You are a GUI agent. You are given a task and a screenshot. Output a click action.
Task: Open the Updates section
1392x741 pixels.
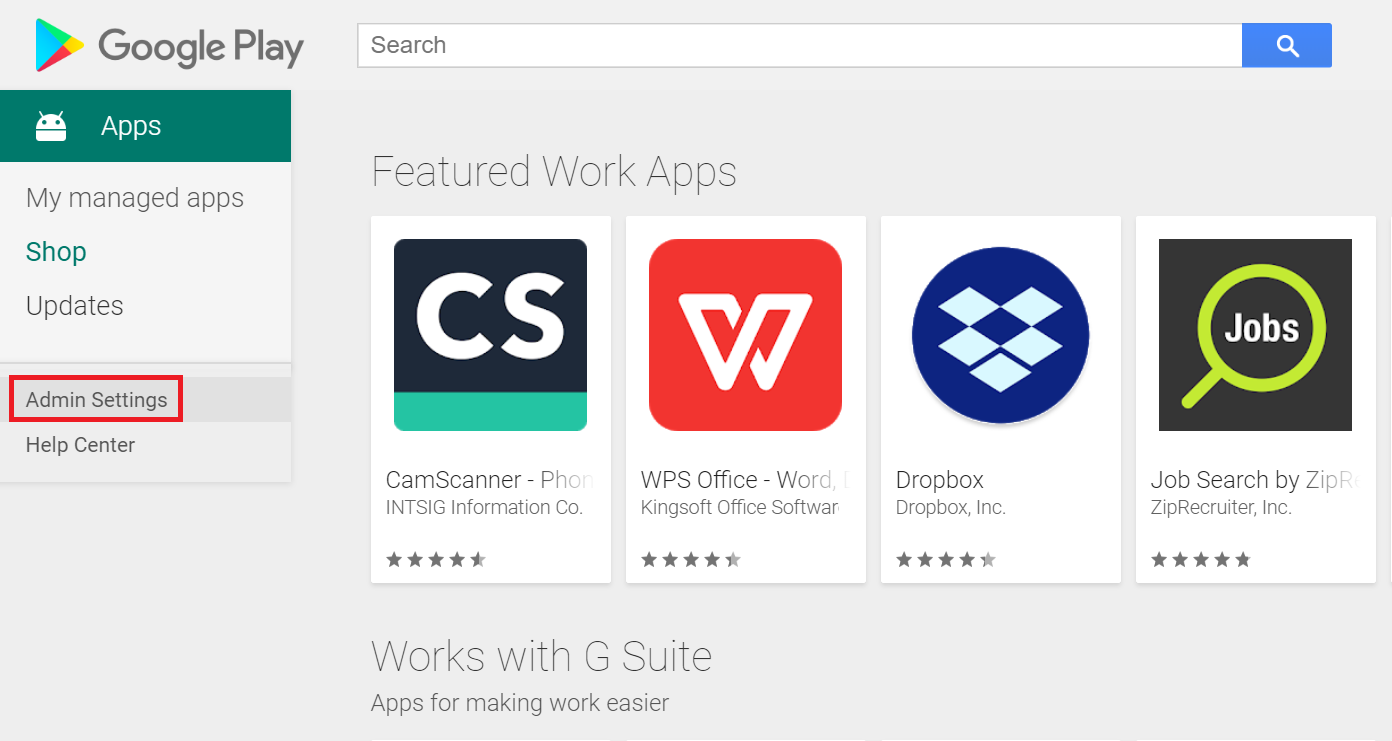tap(75, 306)
